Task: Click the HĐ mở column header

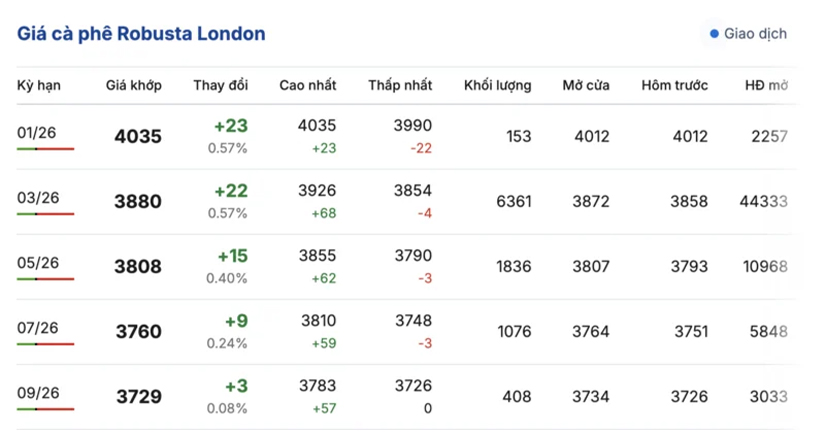Action: coord(766,85)
